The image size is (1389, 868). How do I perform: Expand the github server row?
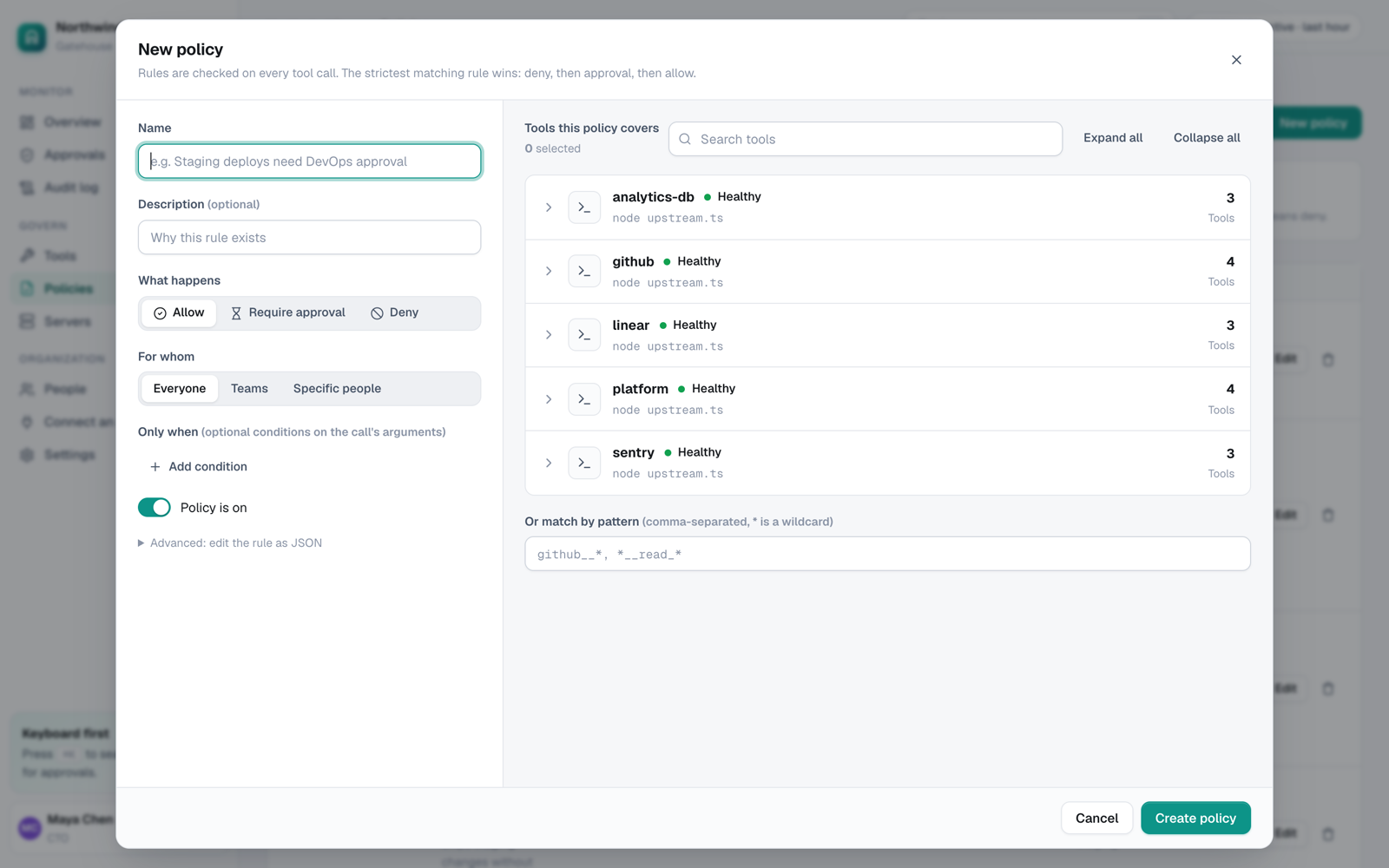[549, 271]
